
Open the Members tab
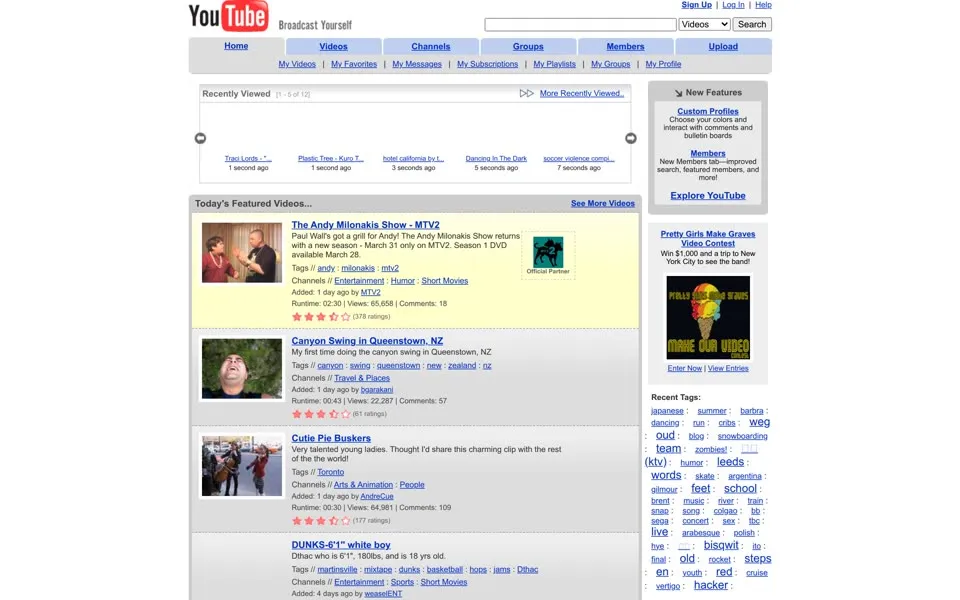coord(625,47)
